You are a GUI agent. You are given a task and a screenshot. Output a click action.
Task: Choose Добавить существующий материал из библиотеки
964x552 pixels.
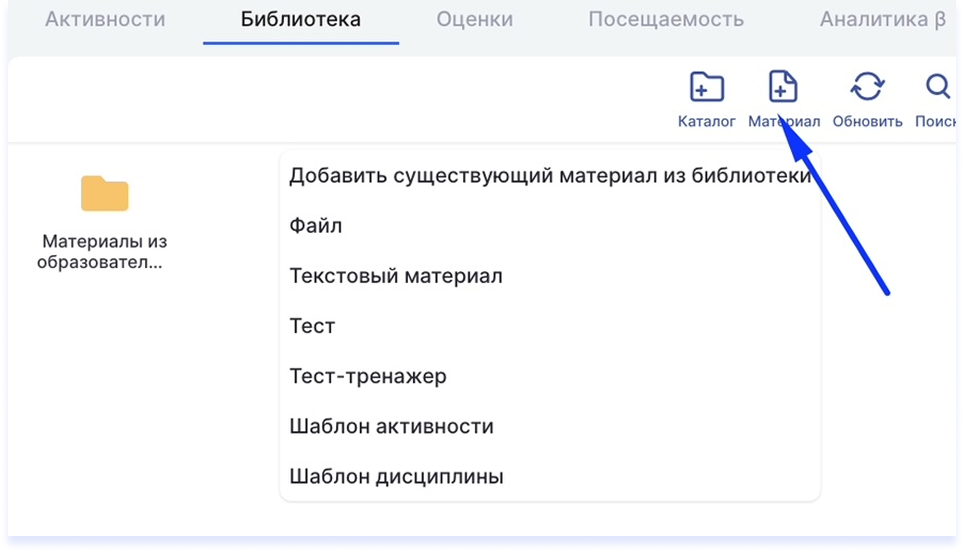click(550, 176)
